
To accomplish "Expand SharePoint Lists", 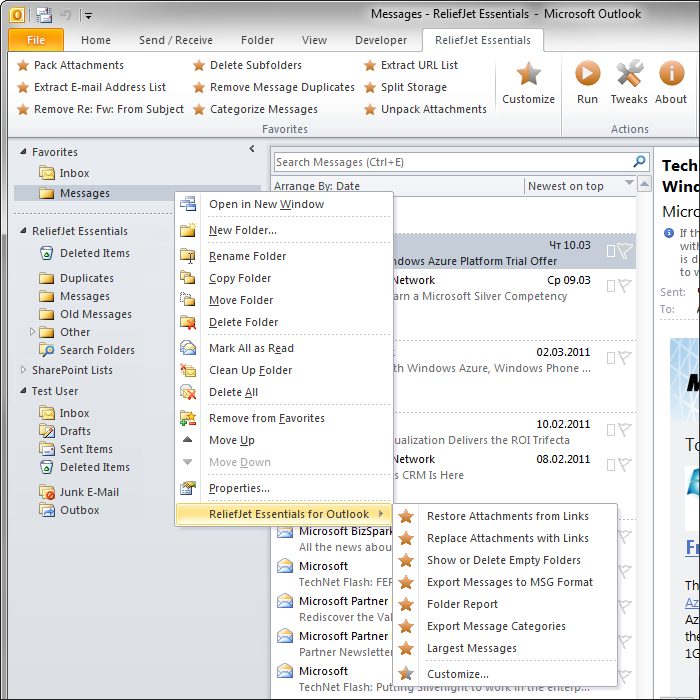I will coord(24,370).
